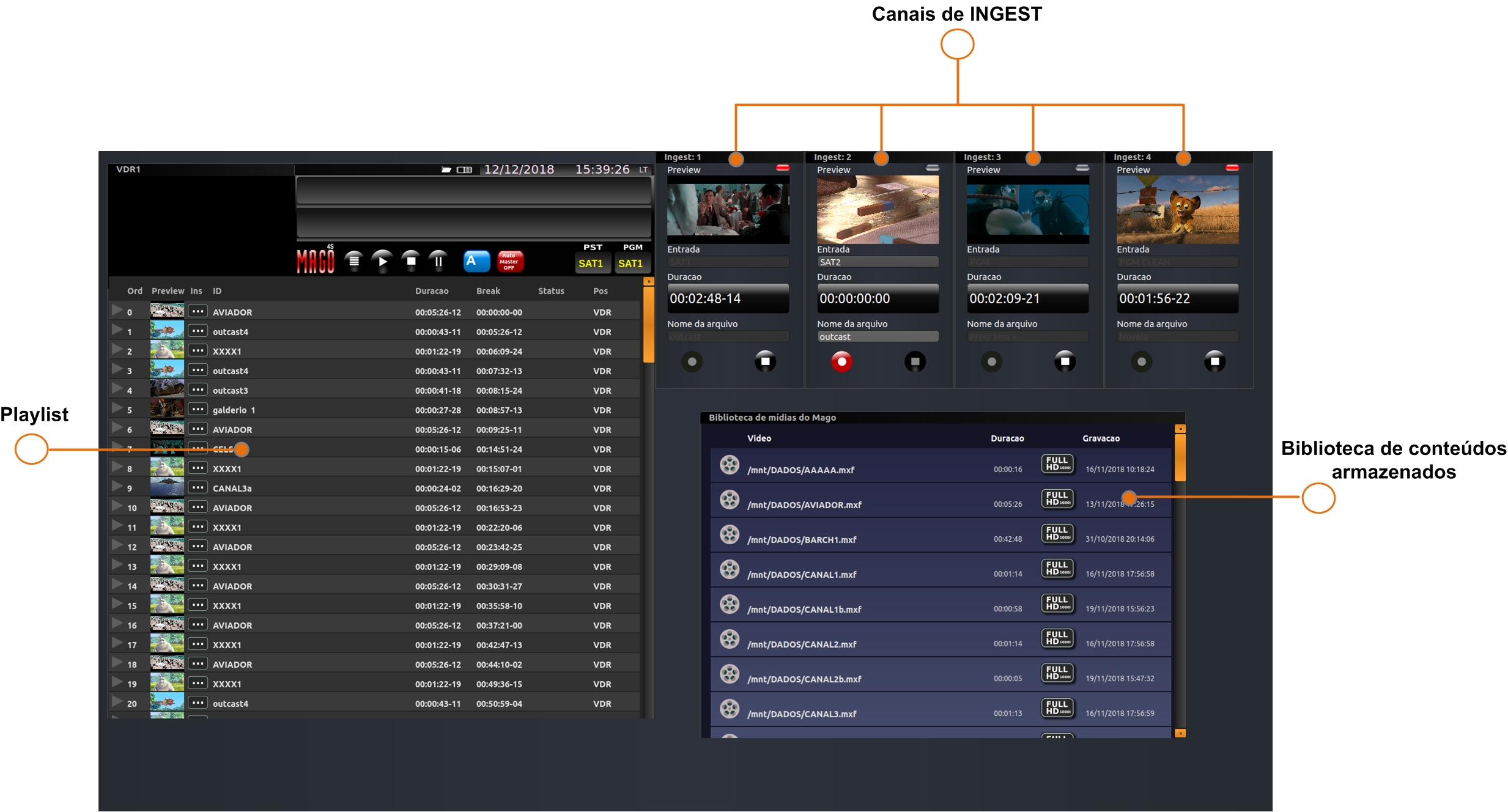Open the ellipsis options for row 5 galderio 1
Screen dimensions: 1508x812
point(198,409)
